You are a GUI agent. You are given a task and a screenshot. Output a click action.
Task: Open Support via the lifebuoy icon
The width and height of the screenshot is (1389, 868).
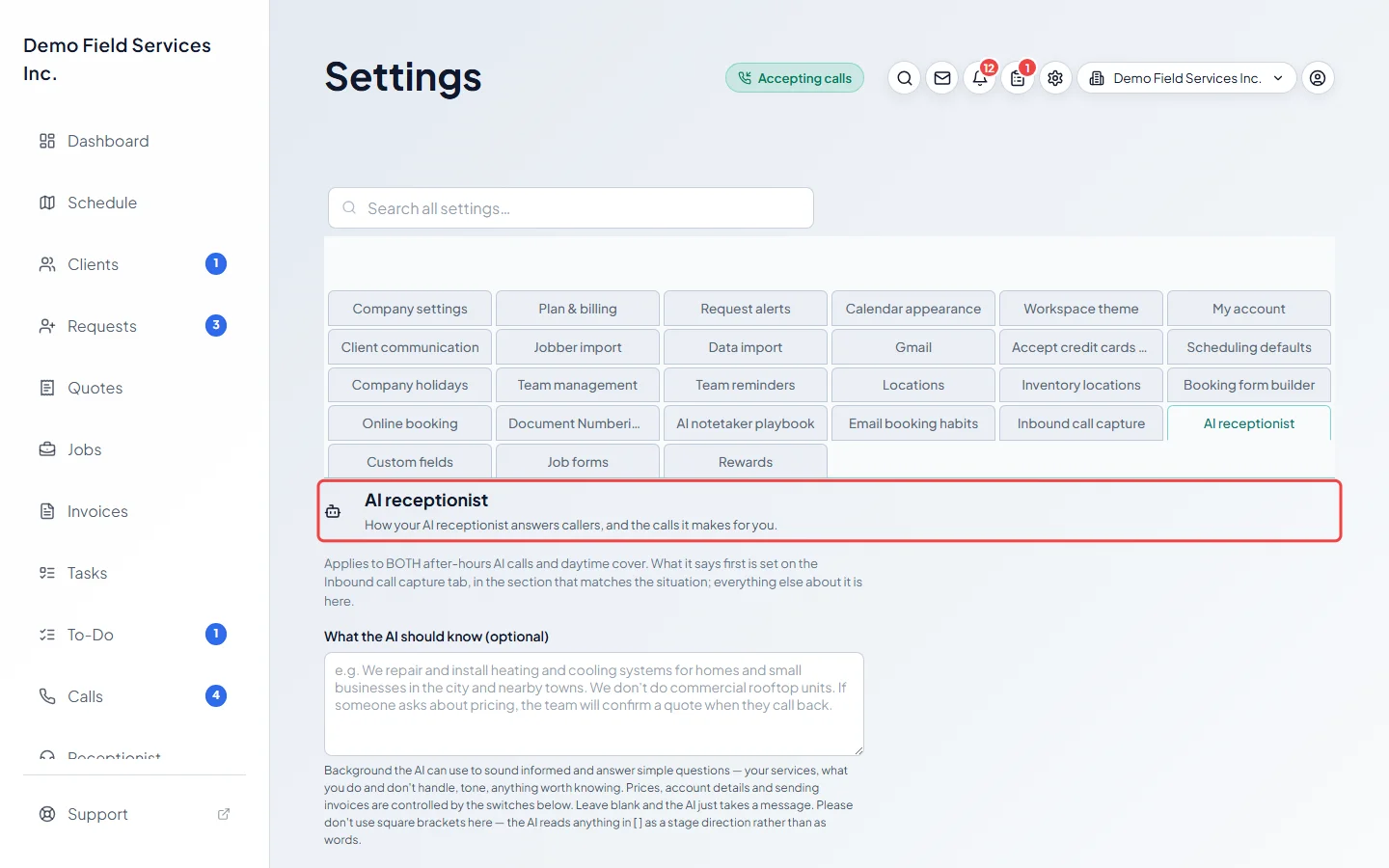pos(47,814)
